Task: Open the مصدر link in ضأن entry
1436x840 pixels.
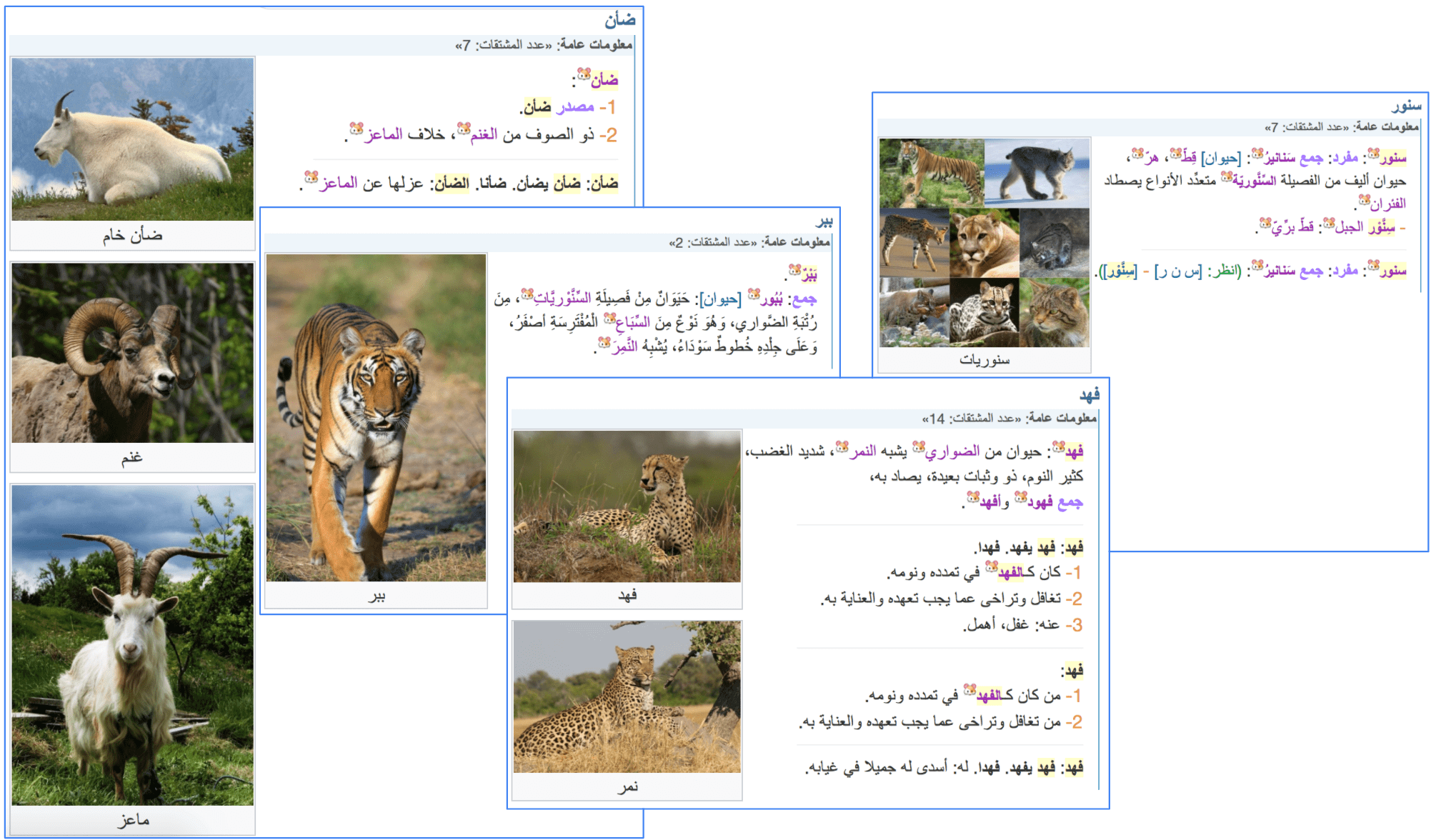Action: pos(576,107)
